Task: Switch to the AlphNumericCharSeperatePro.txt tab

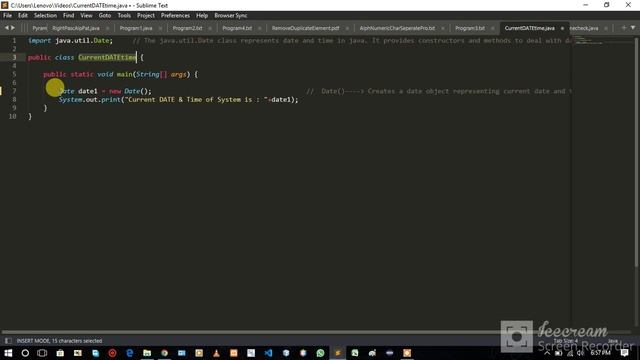Action: coord(397,28)
